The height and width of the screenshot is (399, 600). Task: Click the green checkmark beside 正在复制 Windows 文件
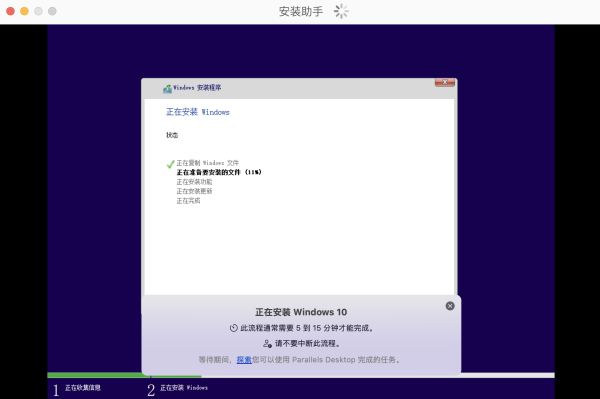point(171,164)
